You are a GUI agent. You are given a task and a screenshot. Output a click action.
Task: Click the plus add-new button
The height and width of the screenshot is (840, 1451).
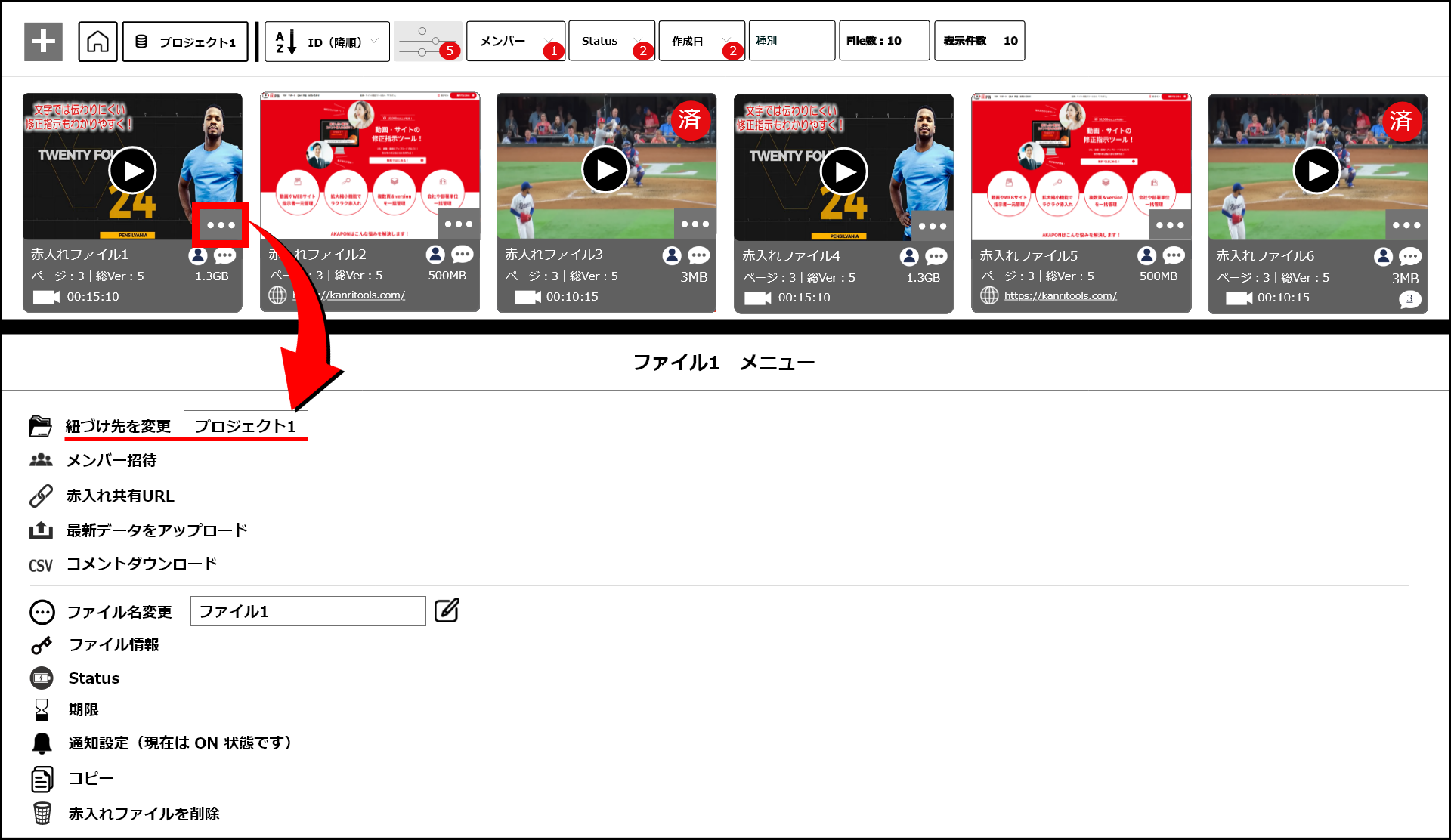(x=43, y=42)
